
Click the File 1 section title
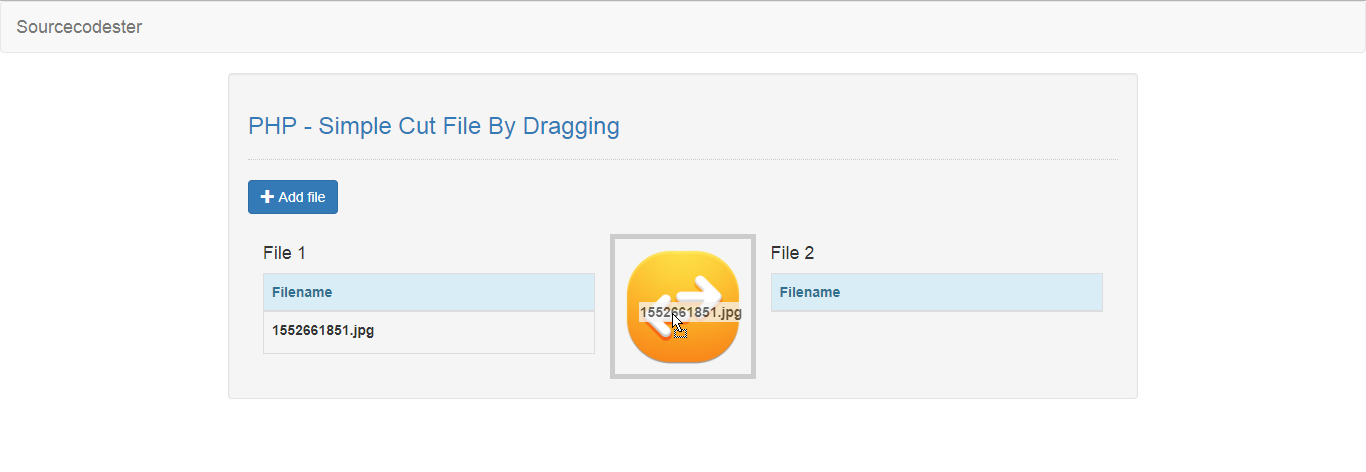pyautogui.click(x=284, y=253)
